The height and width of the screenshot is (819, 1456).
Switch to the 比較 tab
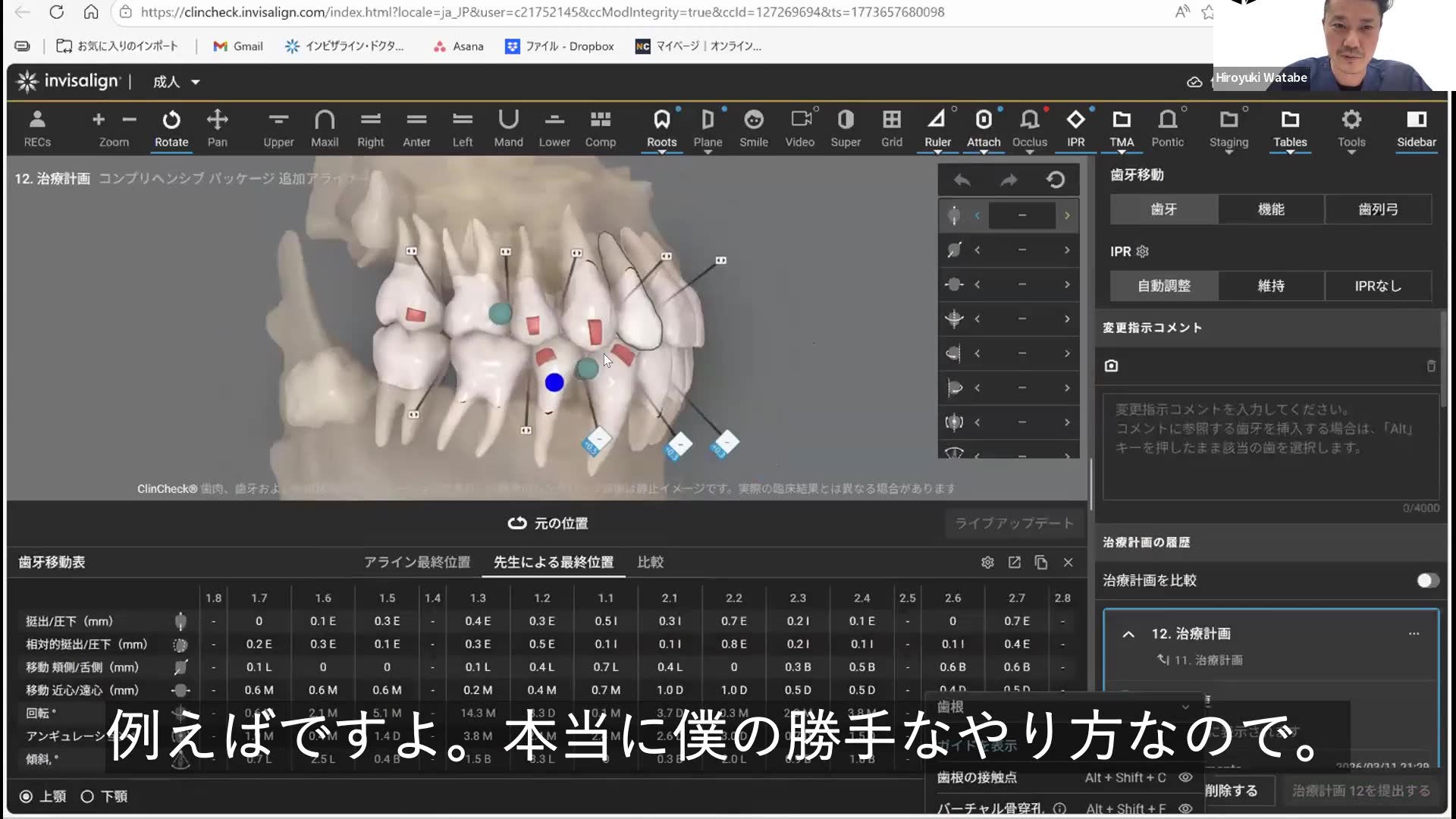pyautogui.click(x=649, y=562)
